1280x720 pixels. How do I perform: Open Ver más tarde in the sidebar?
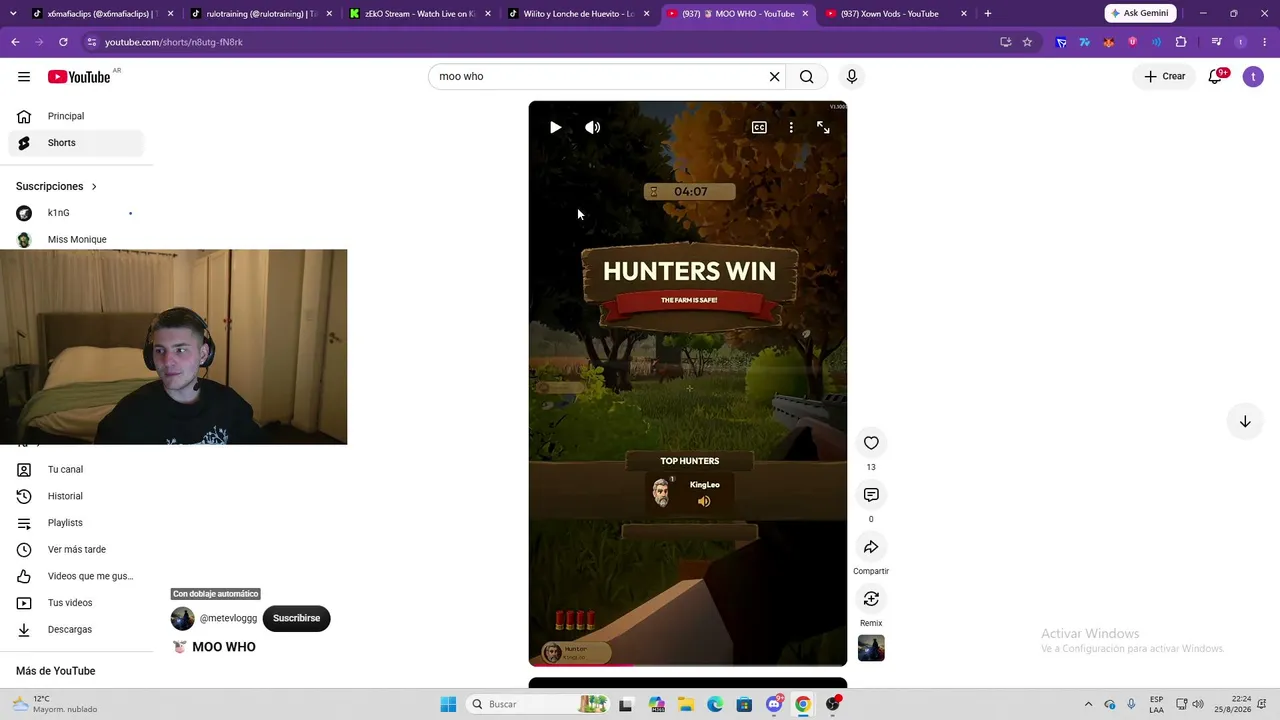(76, 550)
